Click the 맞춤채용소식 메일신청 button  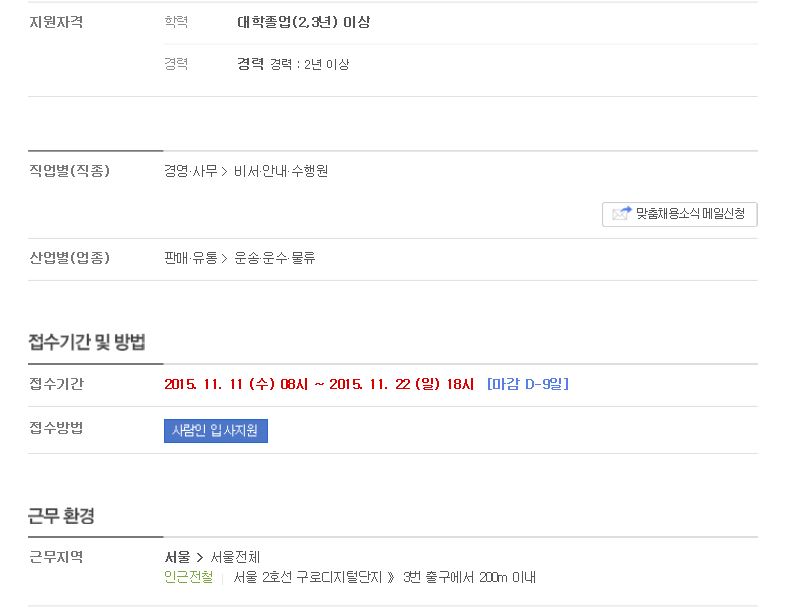(679, 214)
